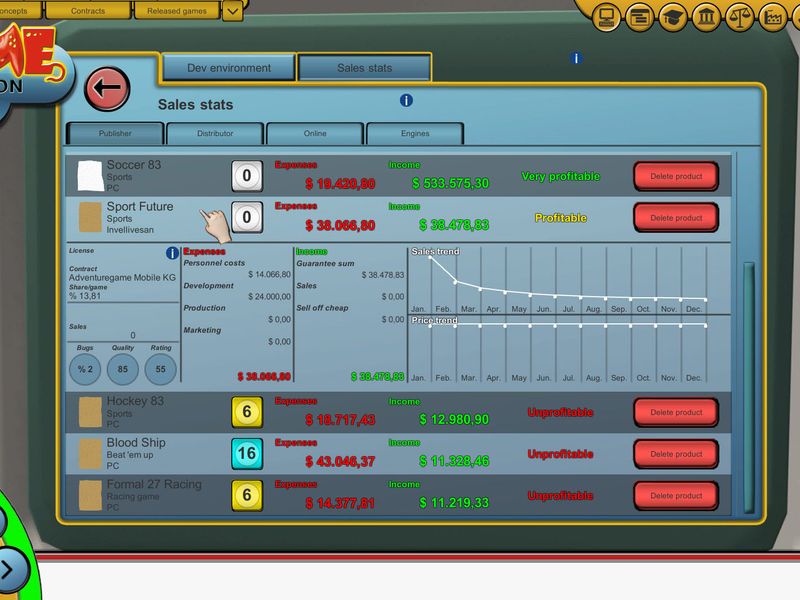Open the balance scales icon
Screen dimensions: 800x600
739,18
